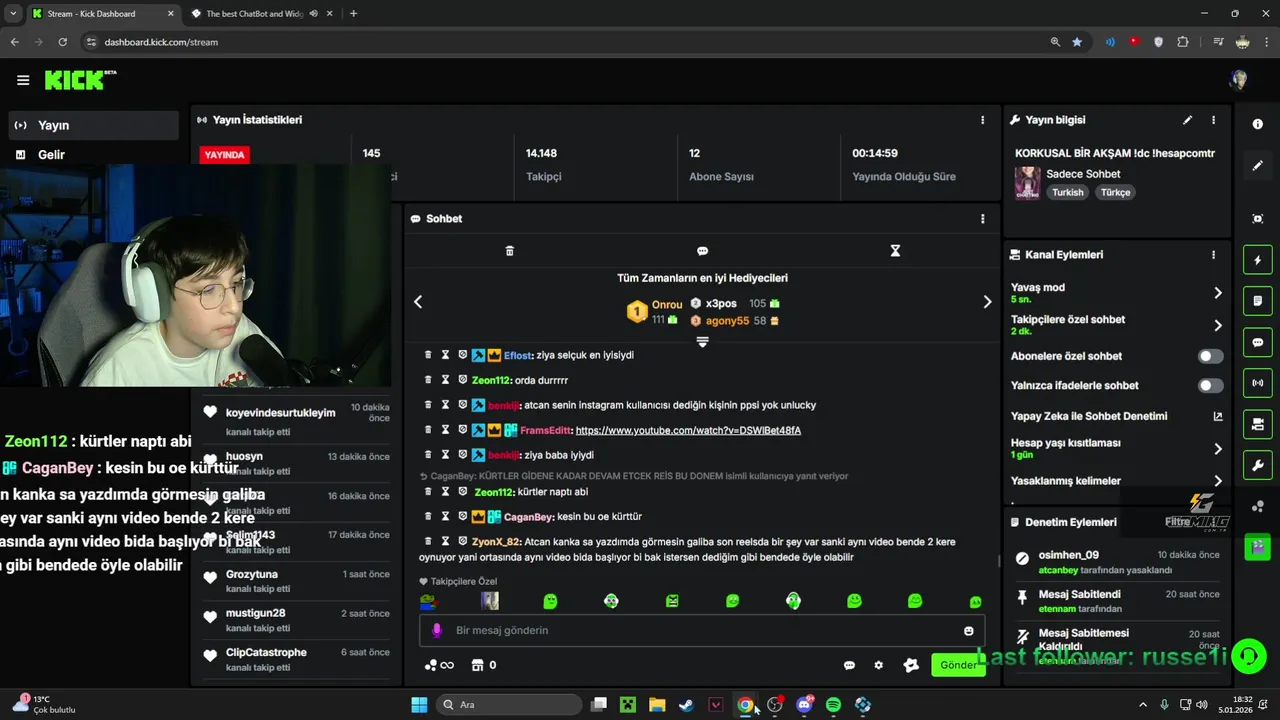Timeout Zeon112 'orda durrrrr' via hourglass

click(x=445, y=380)
